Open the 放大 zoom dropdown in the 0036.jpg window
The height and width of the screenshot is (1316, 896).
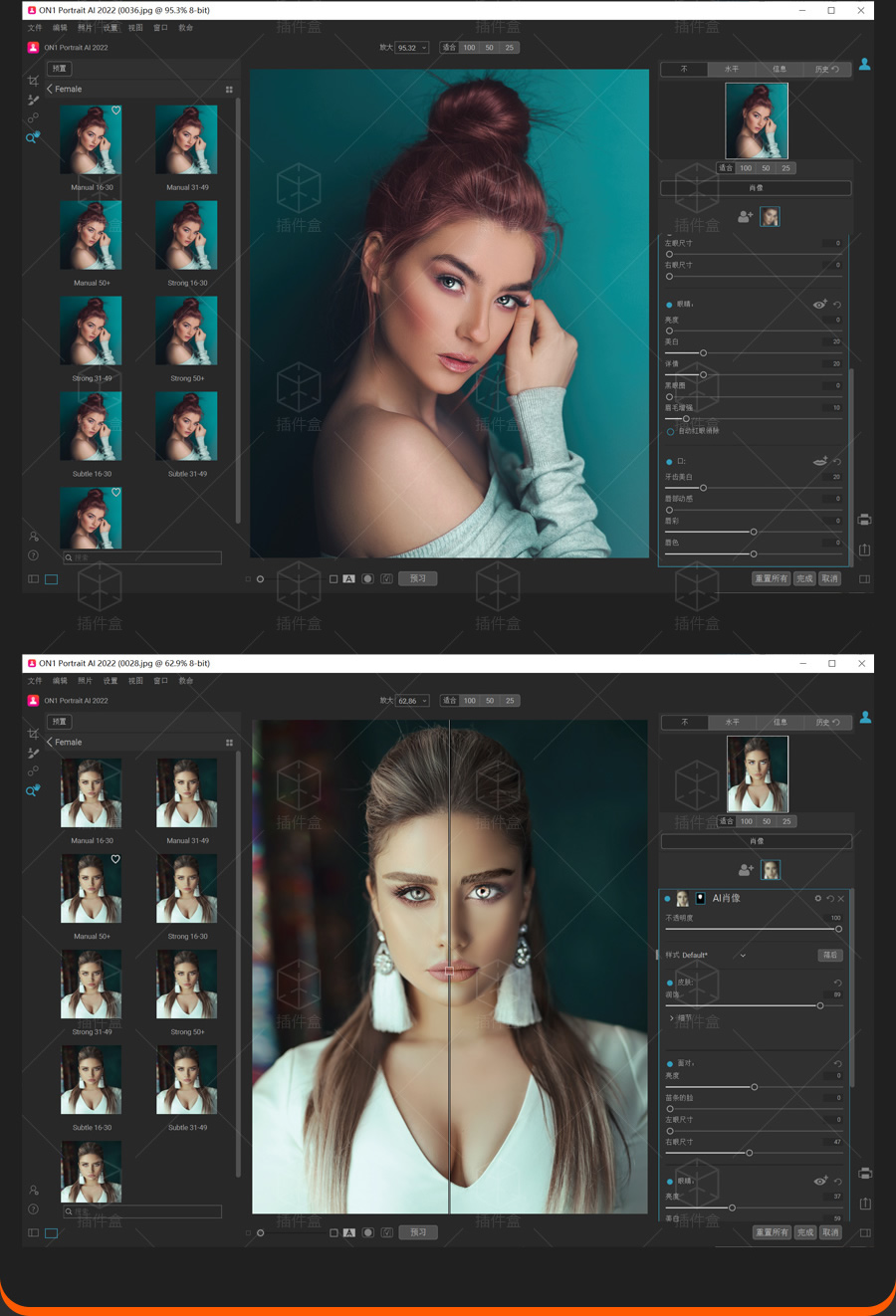[x=412, y=48]
